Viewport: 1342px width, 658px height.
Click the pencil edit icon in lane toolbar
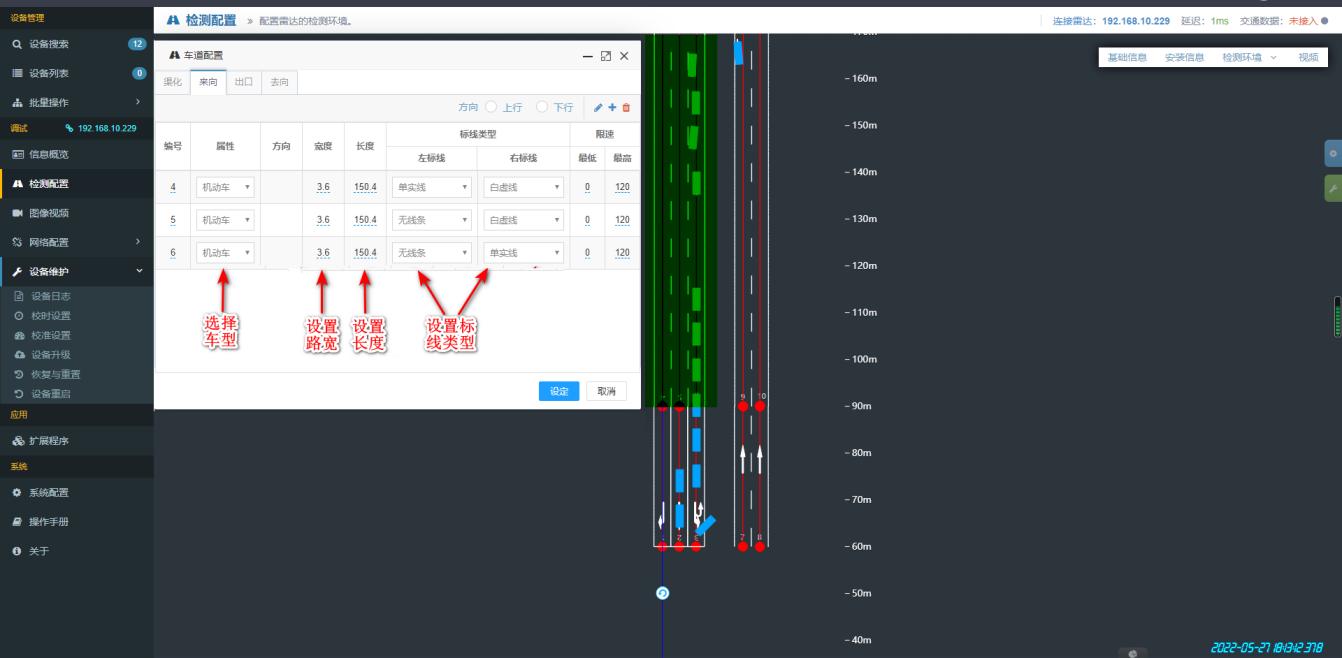(x=598, y=107)
